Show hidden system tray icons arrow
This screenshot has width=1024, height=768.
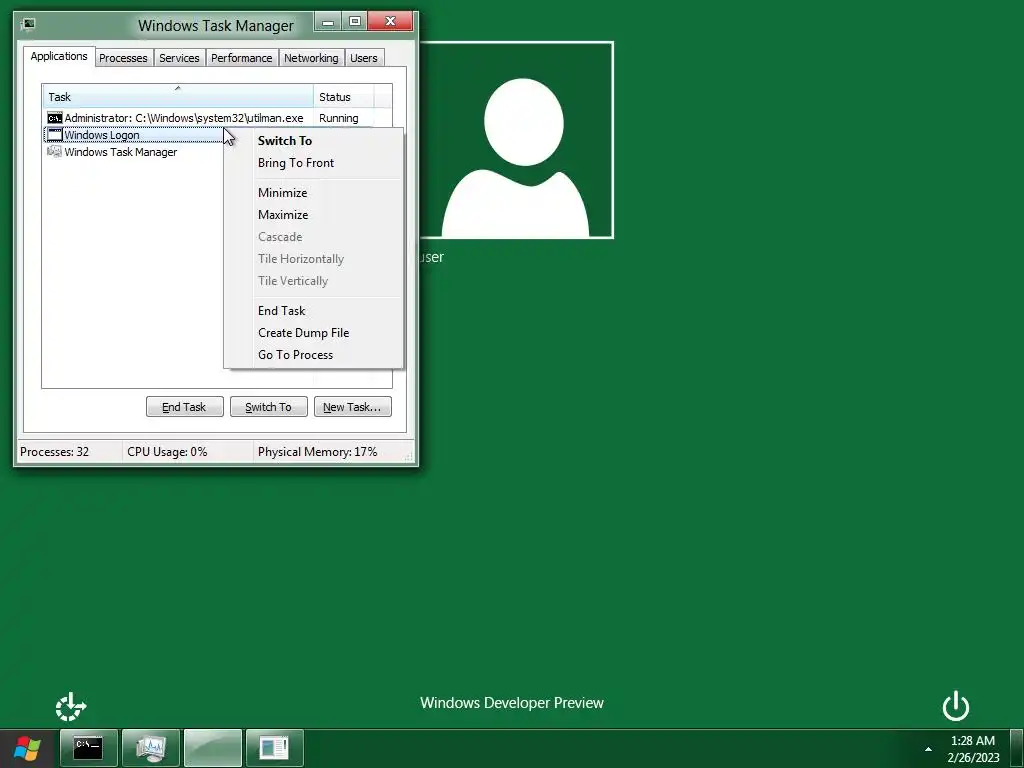coord(928,749)
